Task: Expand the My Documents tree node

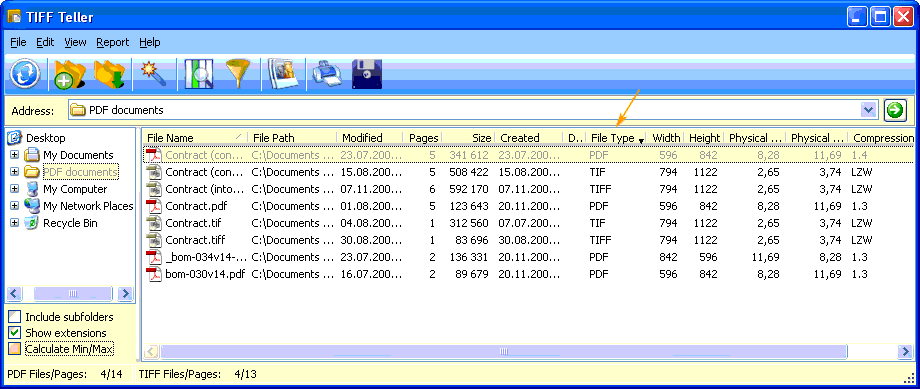Action: coord(15,155)
